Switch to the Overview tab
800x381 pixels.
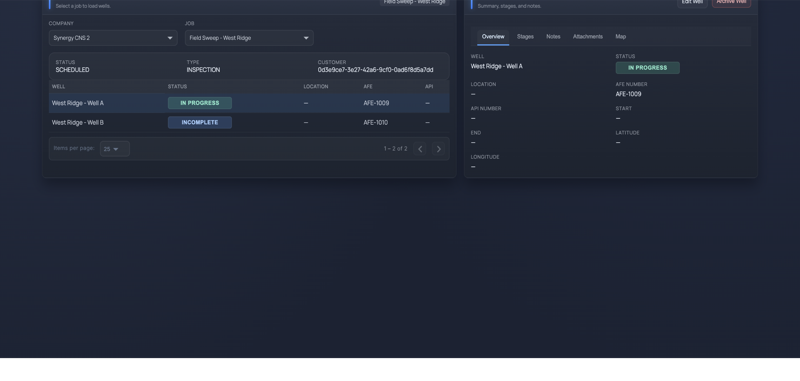pos(493,37)
